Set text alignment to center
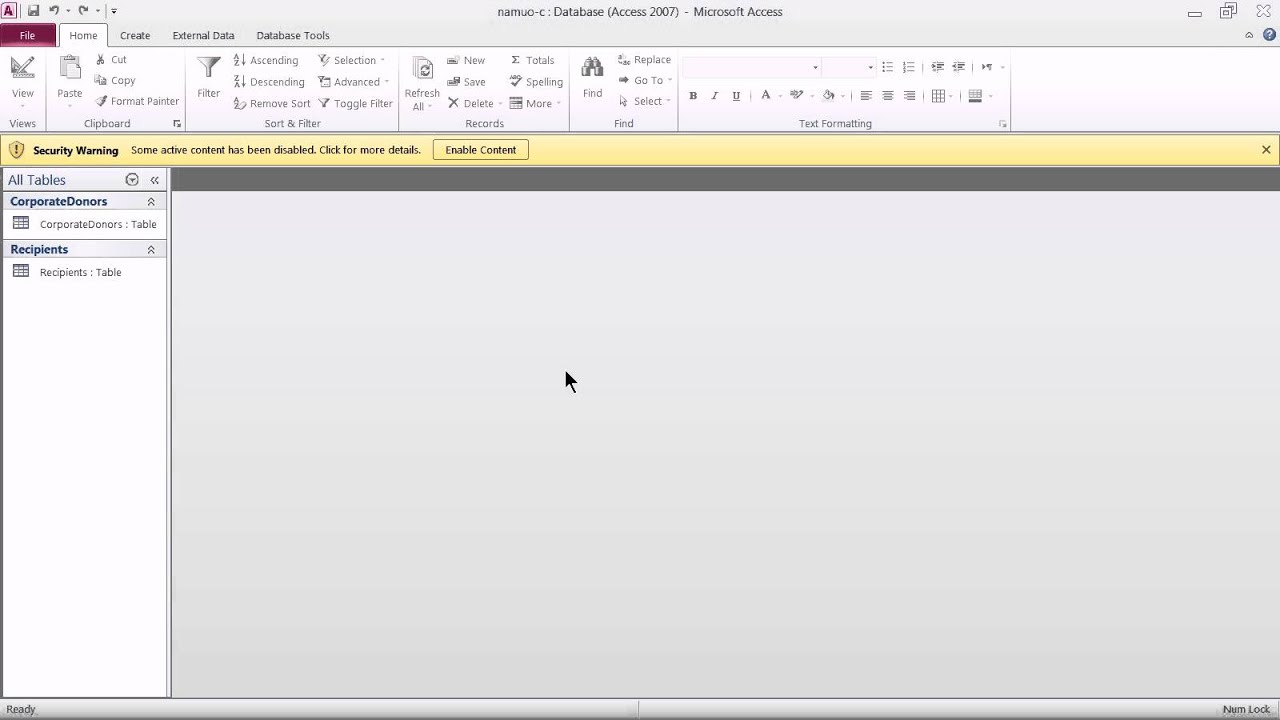Screen dimensions: 1280x720 [887, 96]
